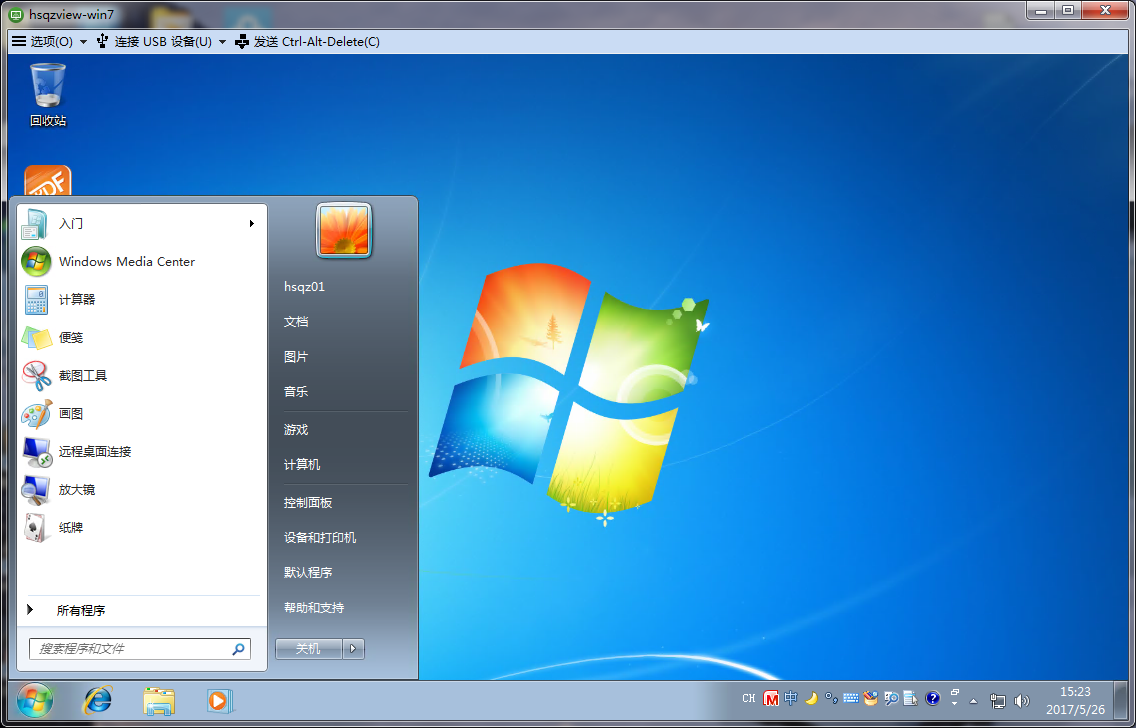
Task: Click the IME search magnifier icon
Action: click(x=891, y=698)
